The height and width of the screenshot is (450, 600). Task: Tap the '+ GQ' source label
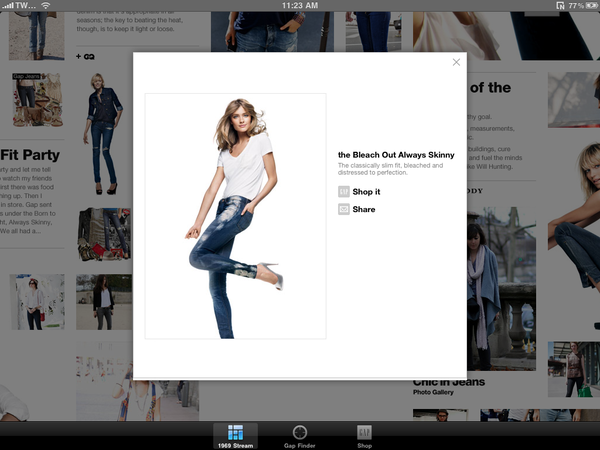[x=85, y=57]
